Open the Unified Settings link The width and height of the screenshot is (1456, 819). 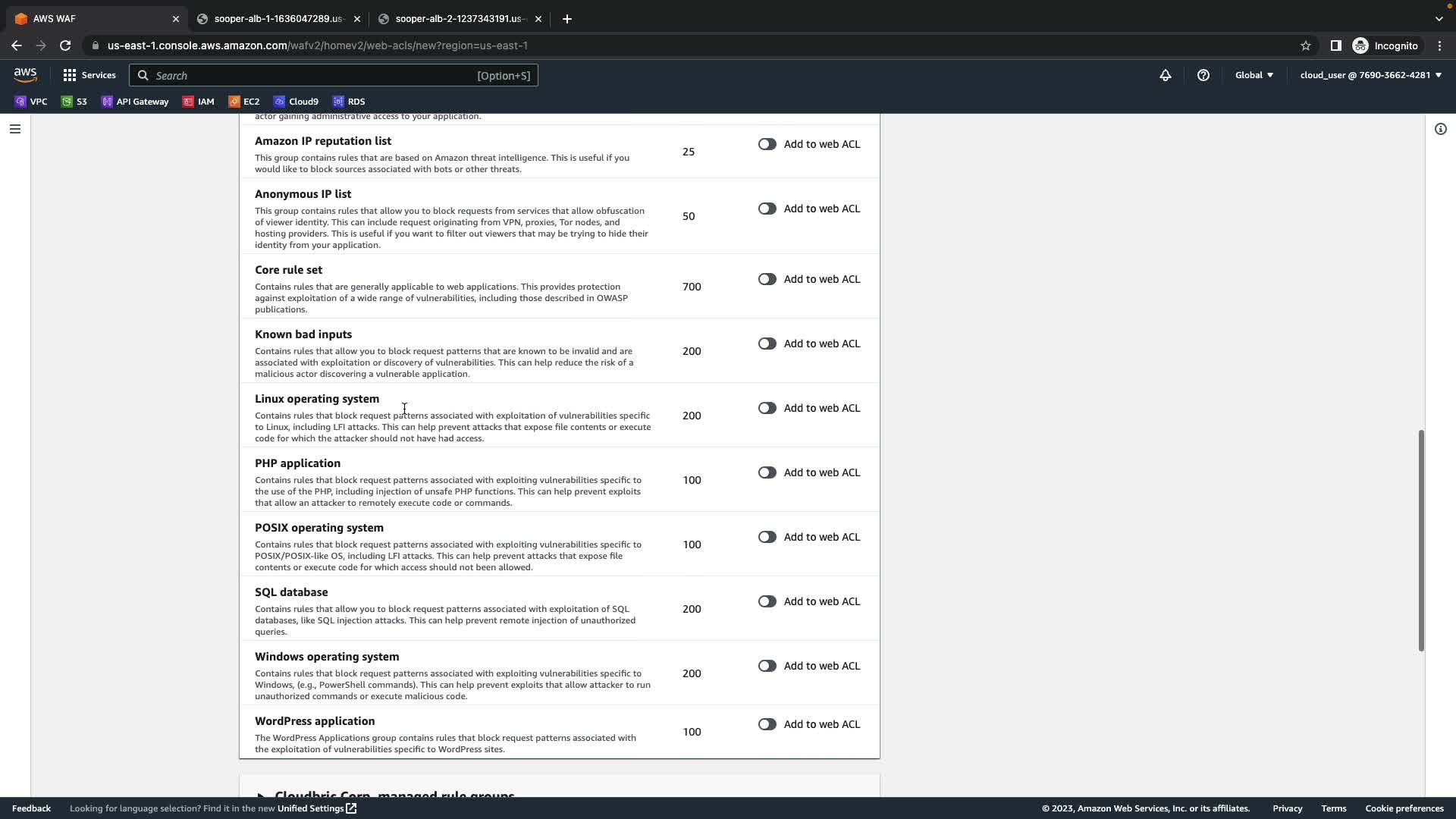[316, 808]
